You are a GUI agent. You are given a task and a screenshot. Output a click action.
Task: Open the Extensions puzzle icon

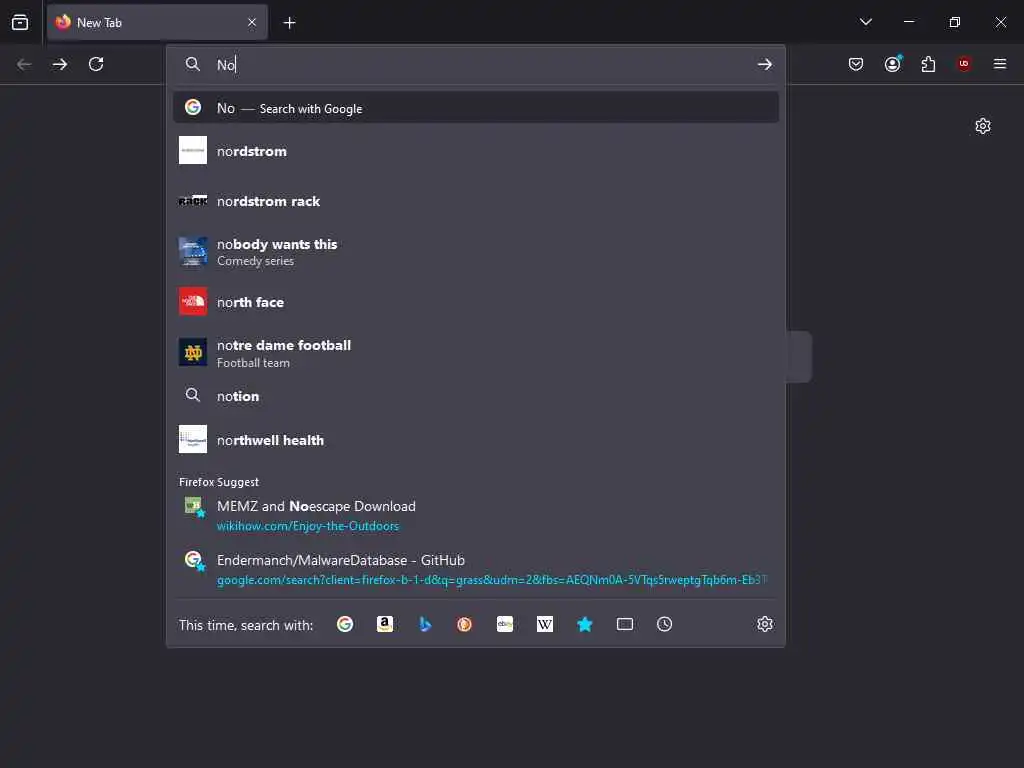coord(928,64)
